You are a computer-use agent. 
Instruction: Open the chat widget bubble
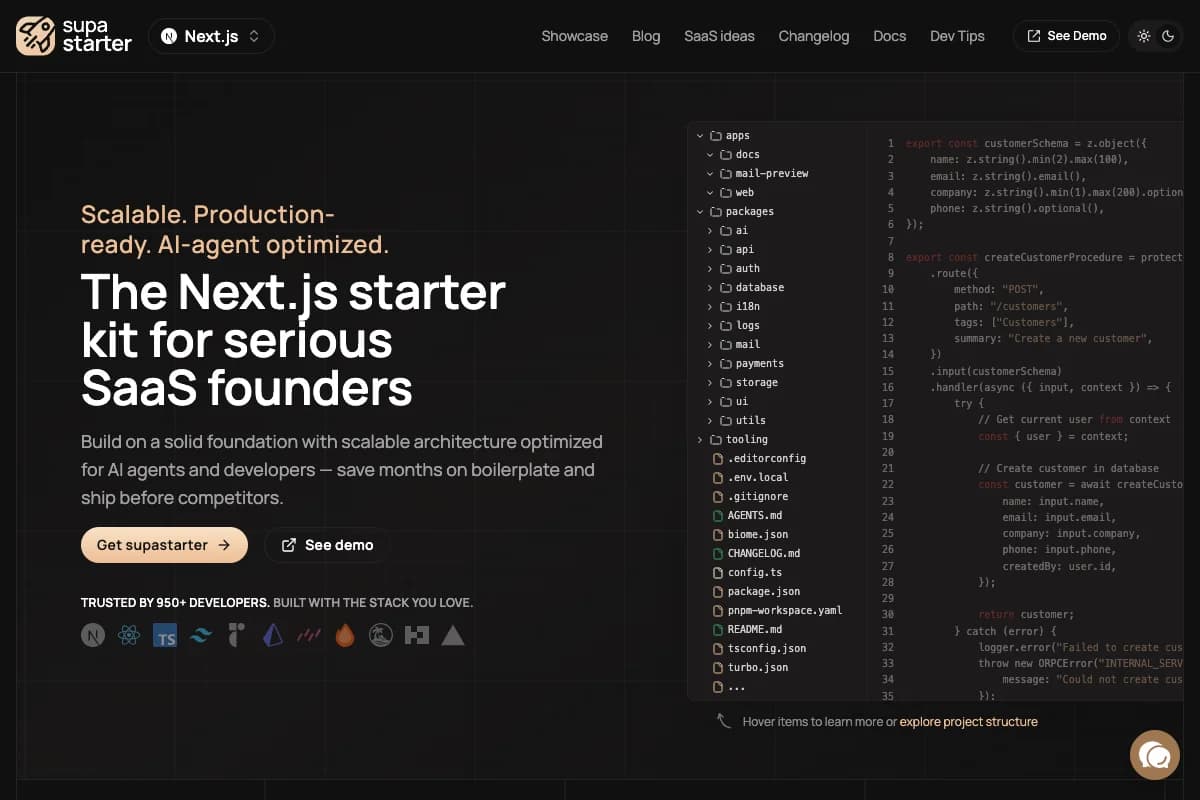pos(1154,755)
